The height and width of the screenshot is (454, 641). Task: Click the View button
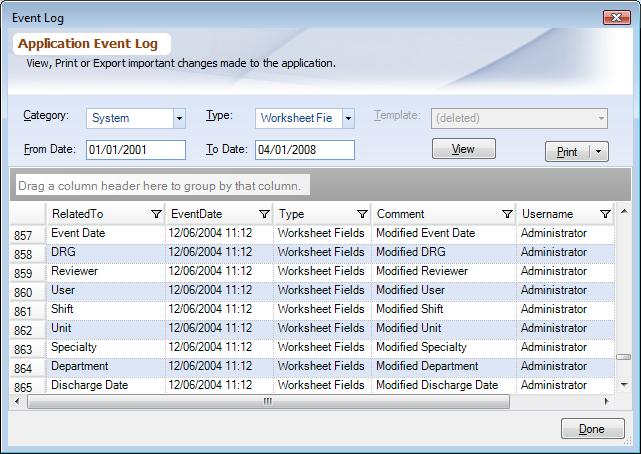(x=464, y=149)
